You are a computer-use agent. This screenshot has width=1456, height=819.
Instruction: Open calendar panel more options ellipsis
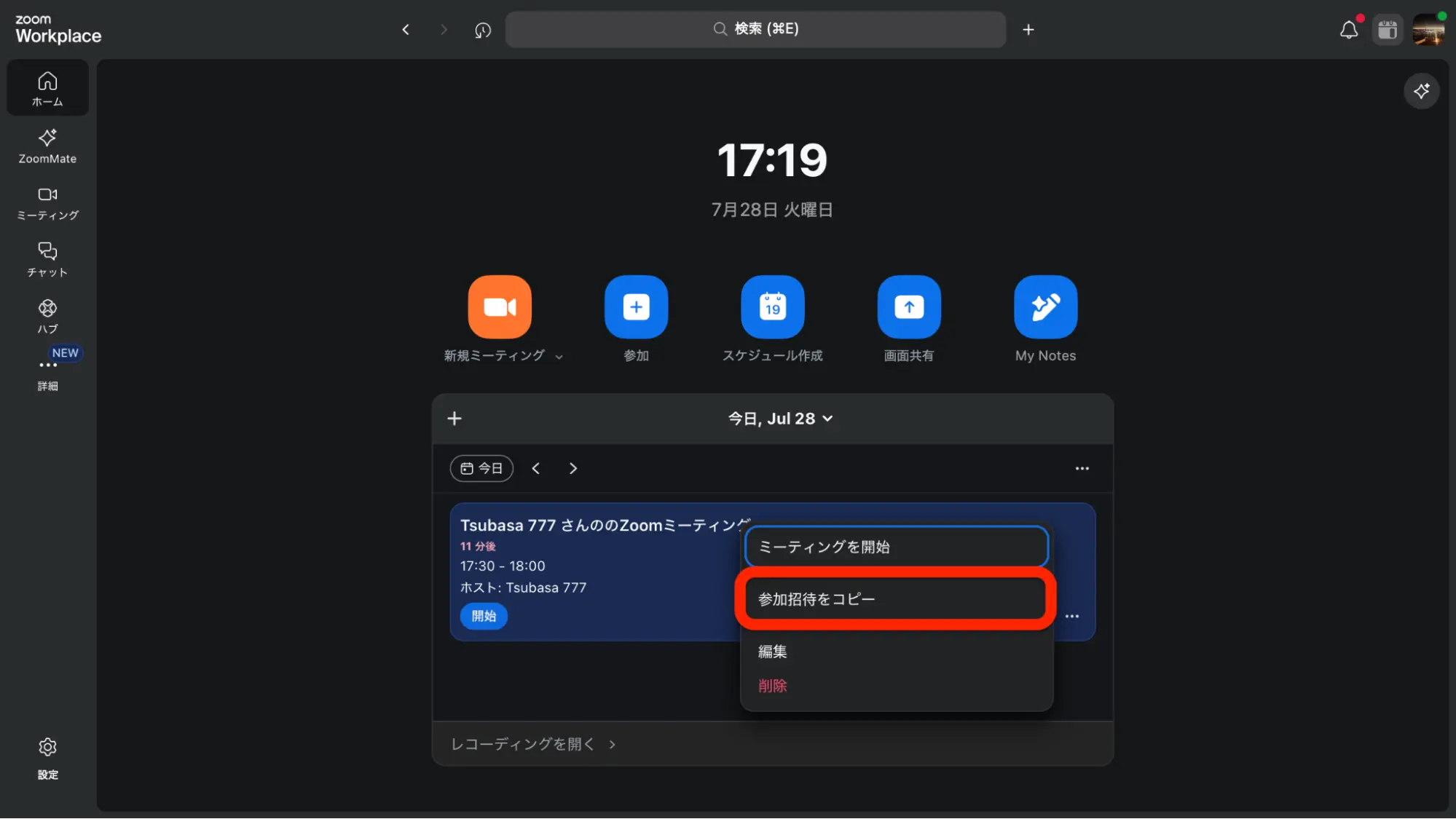(1082, 468)
